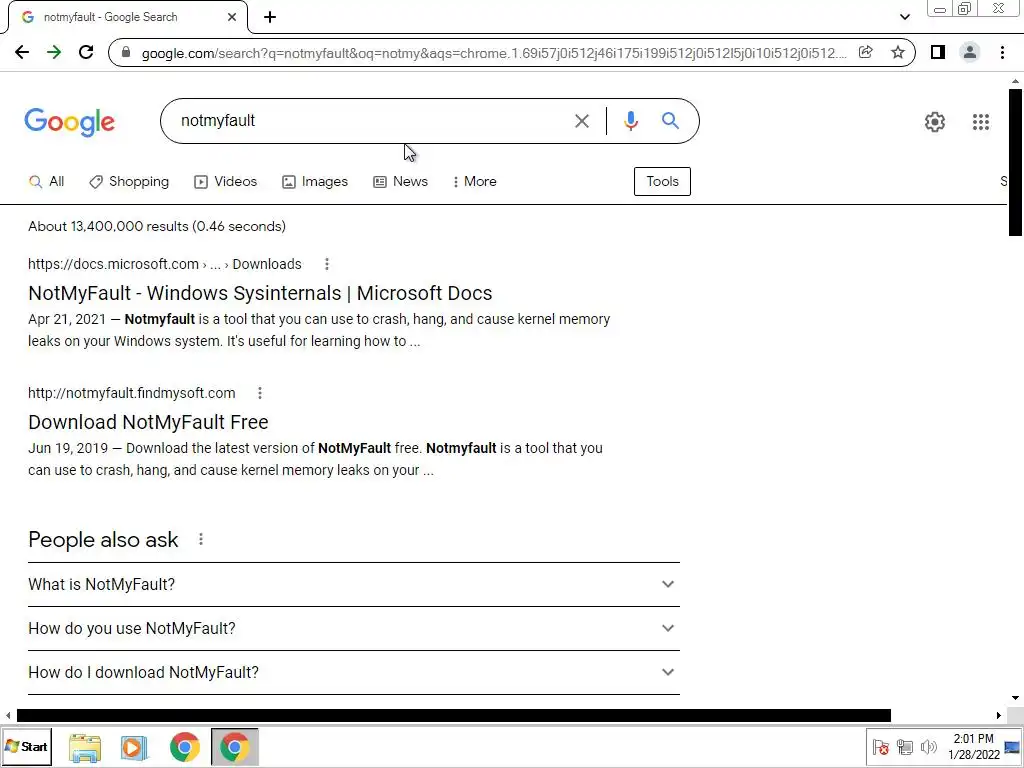The width and height of the screenshot is (1024, 768).
Task: Open the Download NotMyFault Free result
Action: click(x=148, y=423)
